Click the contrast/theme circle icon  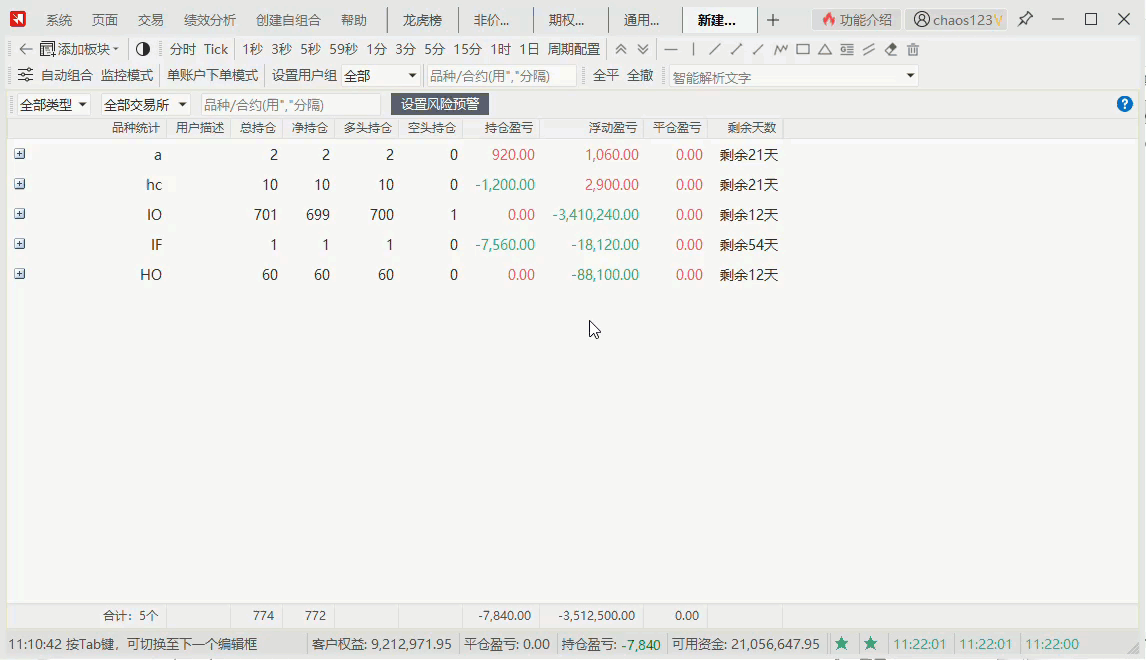141,48
